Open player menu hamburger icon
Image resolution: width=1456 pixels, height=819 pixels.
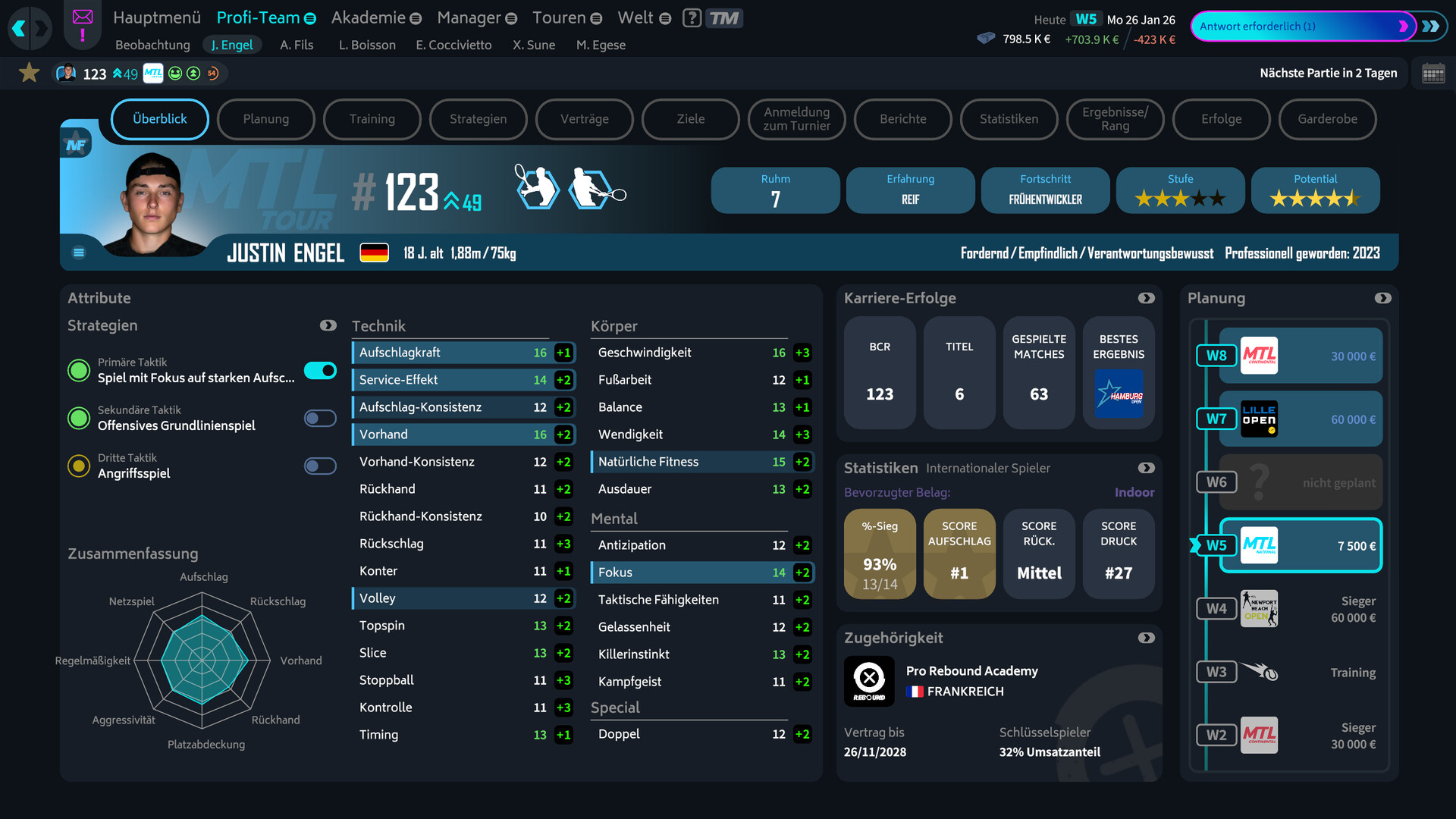(79, 253)
